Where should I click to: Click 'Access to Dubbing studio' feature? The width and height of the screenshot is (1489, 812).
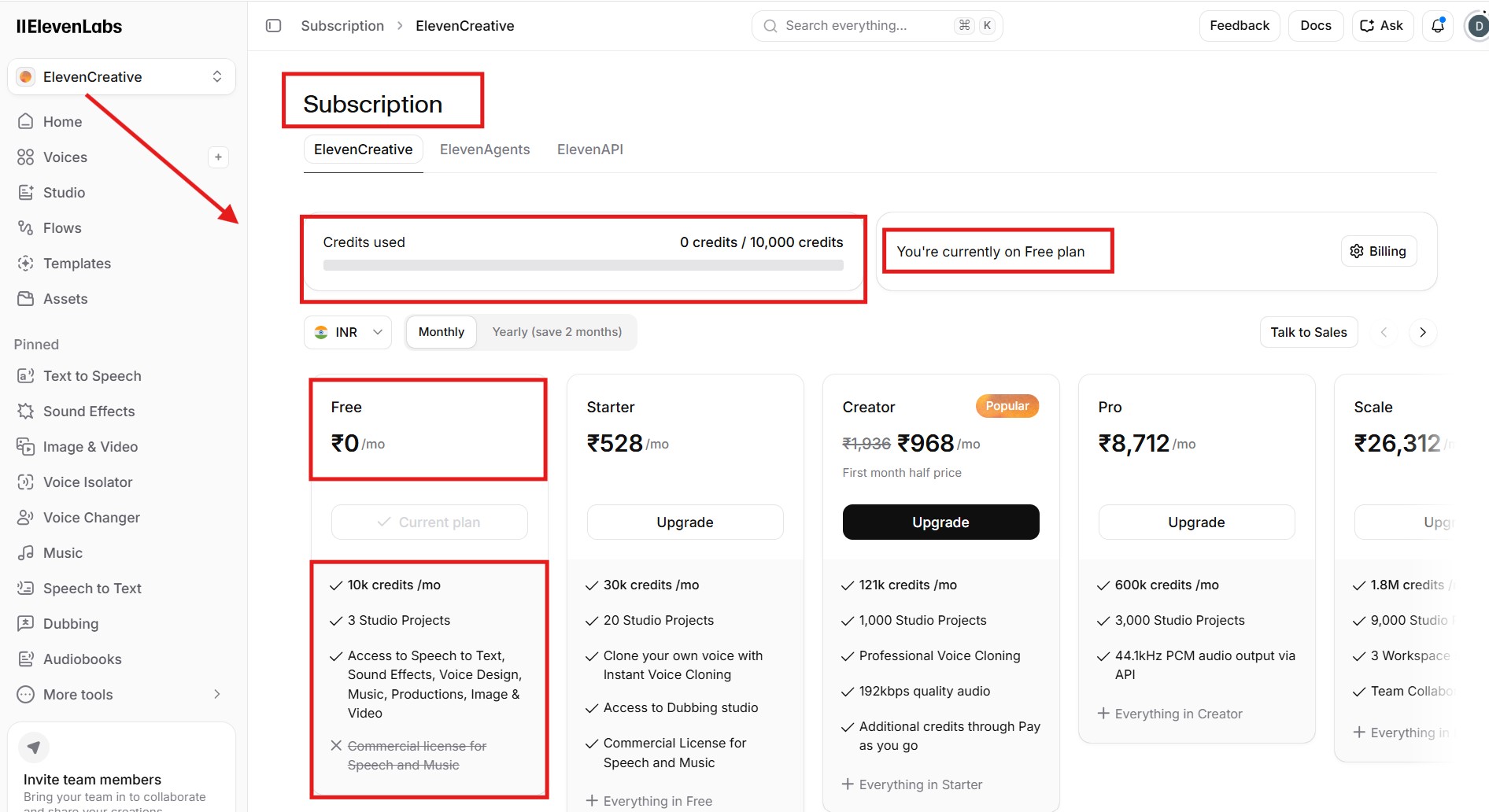coord(681,707)
